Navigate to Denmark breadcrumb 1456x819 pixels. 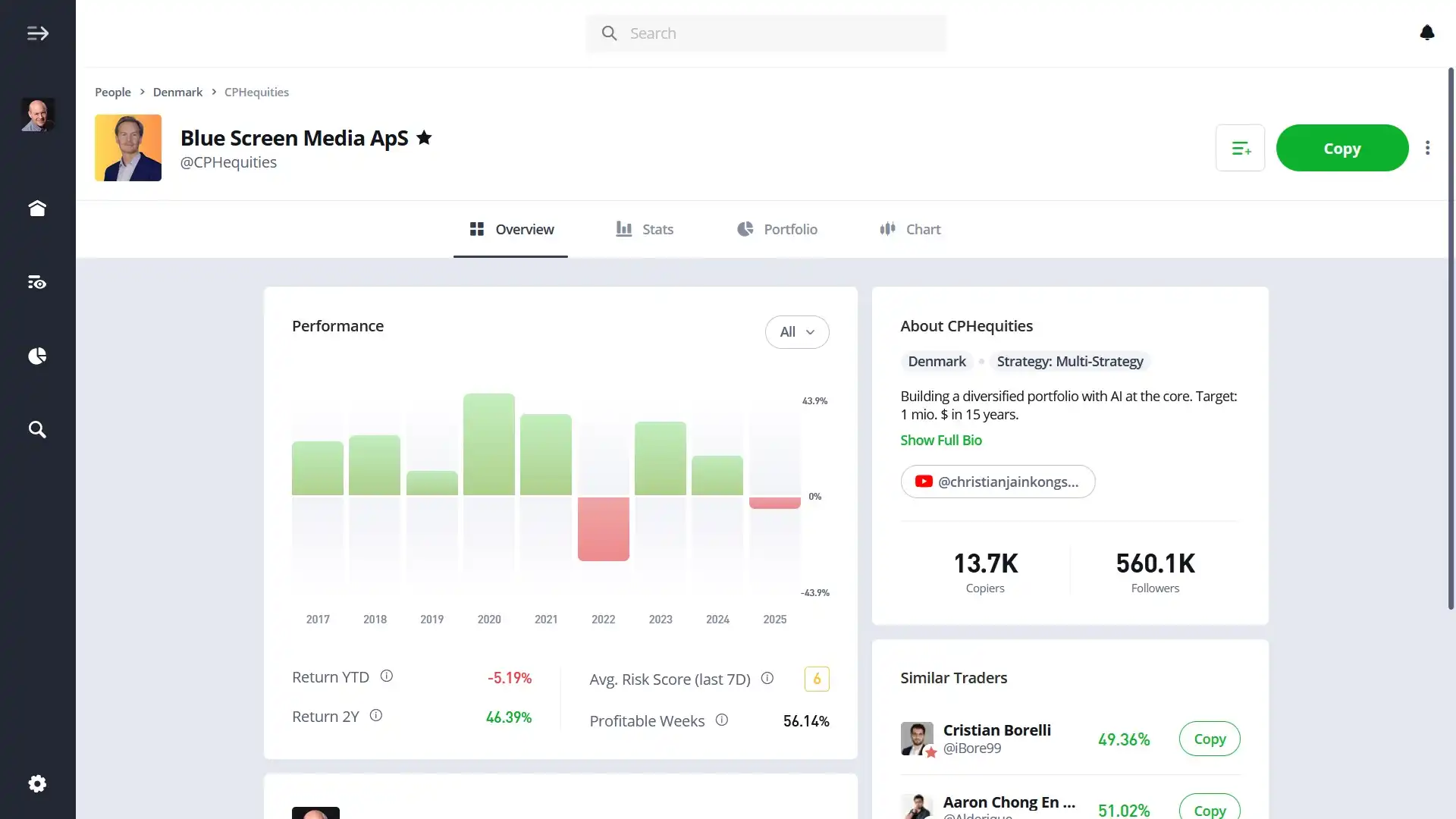pyautogui.click(x=177, y=92)
